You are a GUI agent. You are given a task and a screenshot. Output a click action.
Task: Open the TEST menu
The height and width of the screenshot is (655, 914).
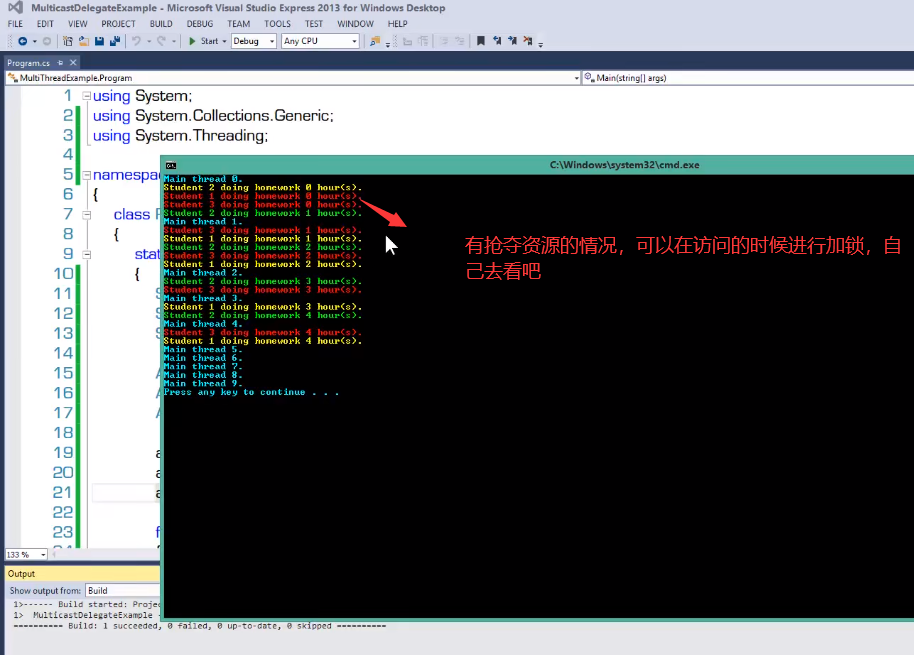click(x=314, y=24)
